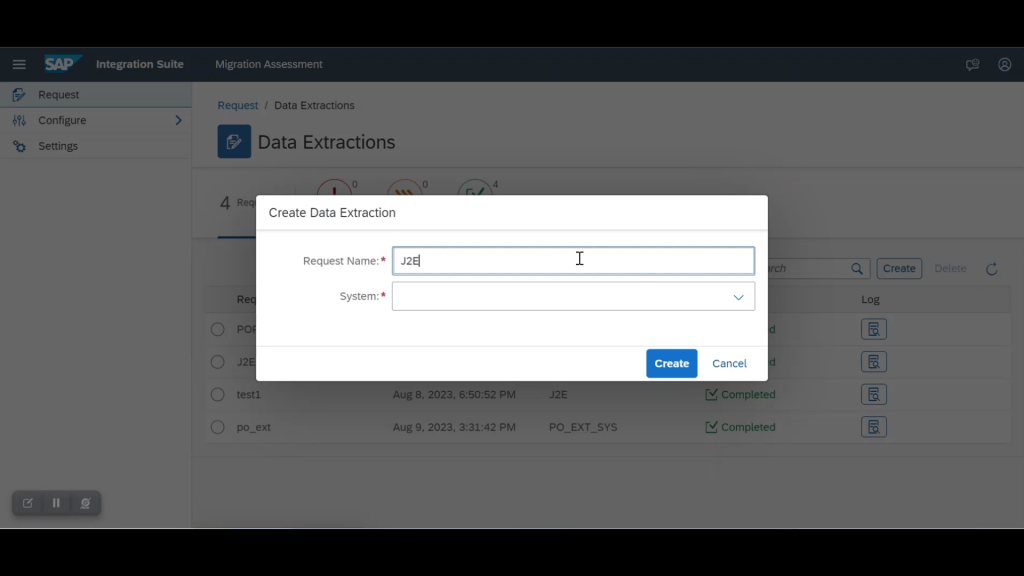Select the radio button for the request named J2E
This screenshot has height=576, width=1024.
coord(217,362)
